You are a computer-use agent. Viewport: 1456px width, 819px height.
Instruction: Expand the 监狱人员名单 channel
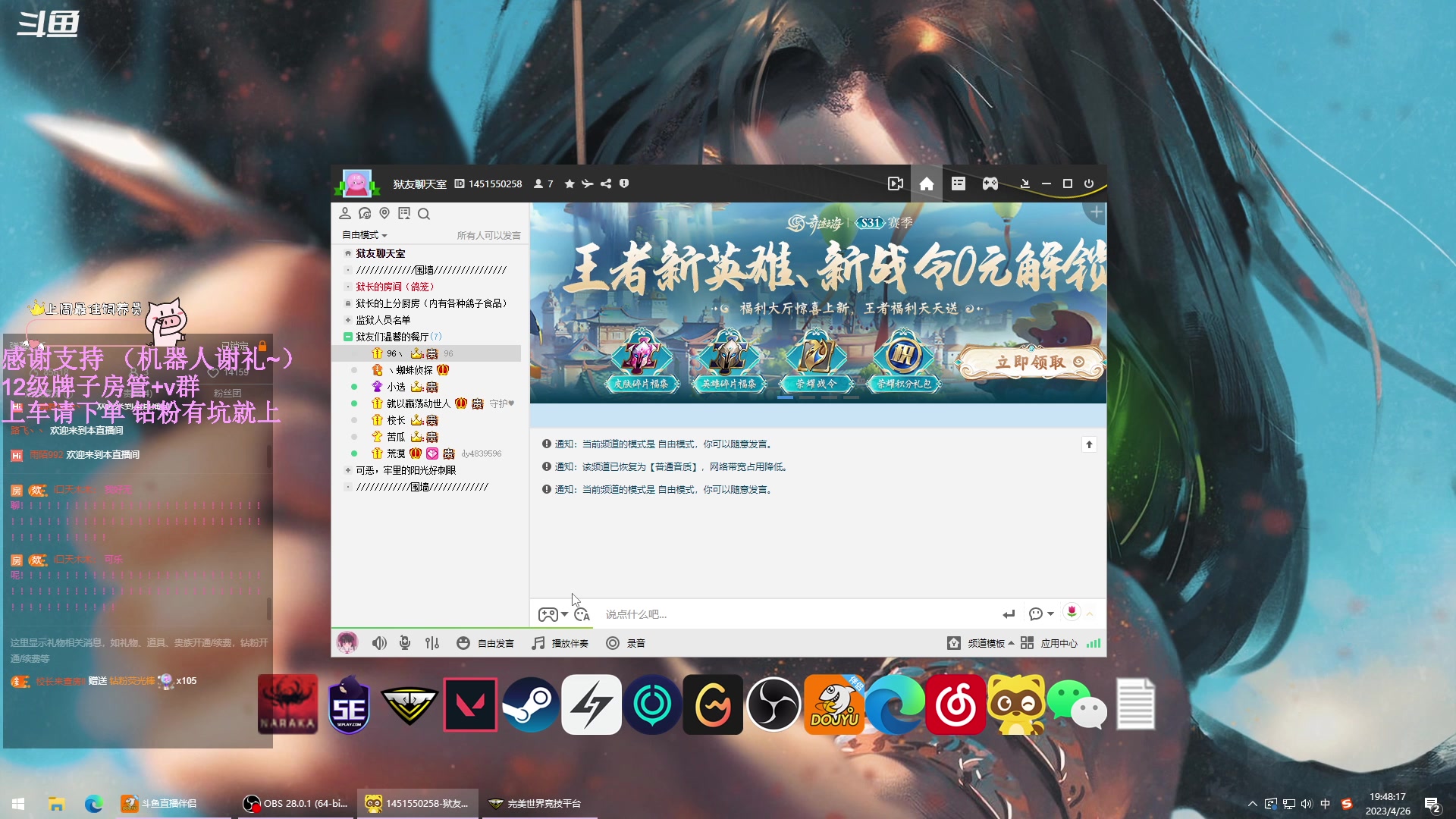coord(348,320)
